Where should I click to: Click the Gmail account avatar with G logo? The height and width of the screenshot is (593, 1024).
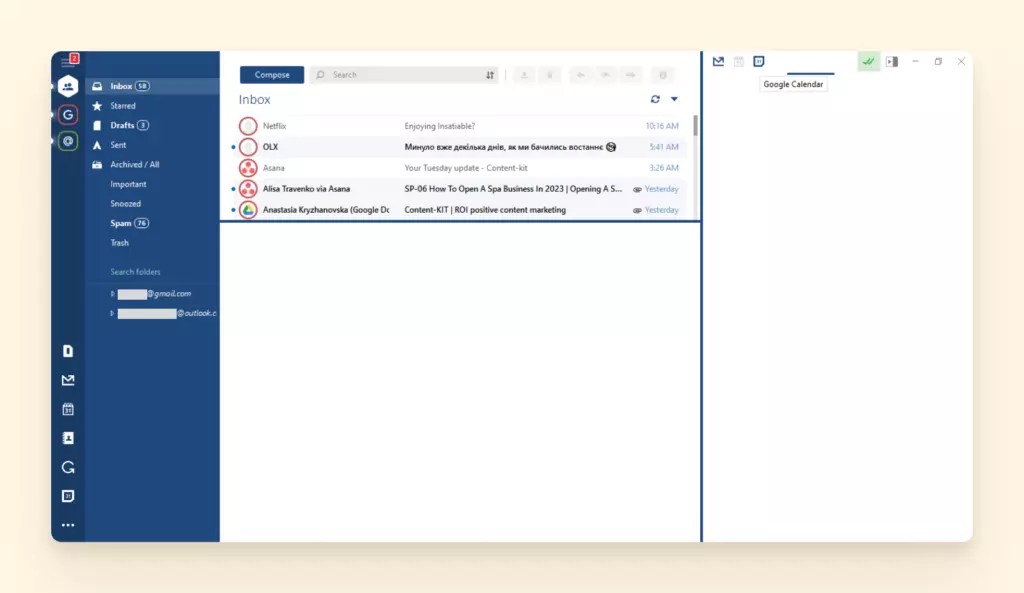(x=68, y=114)
